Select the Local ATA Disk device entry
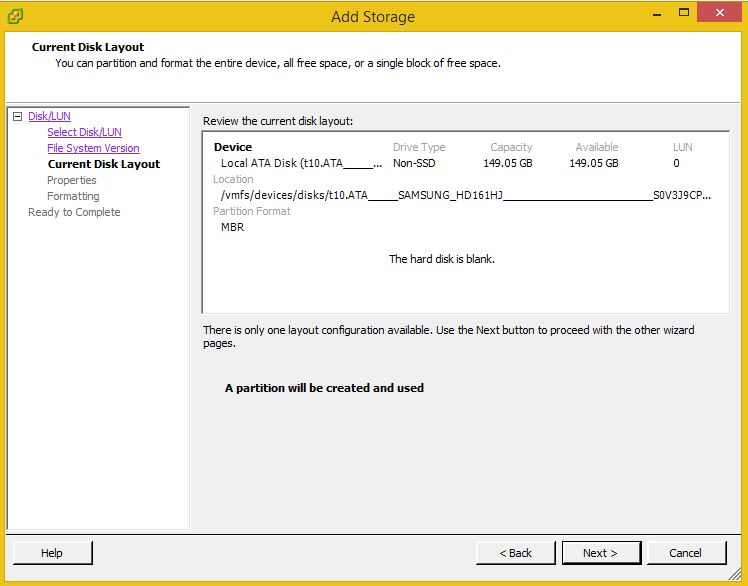The width and height of the screenshot is (748, 586). [x=300, y=163]
